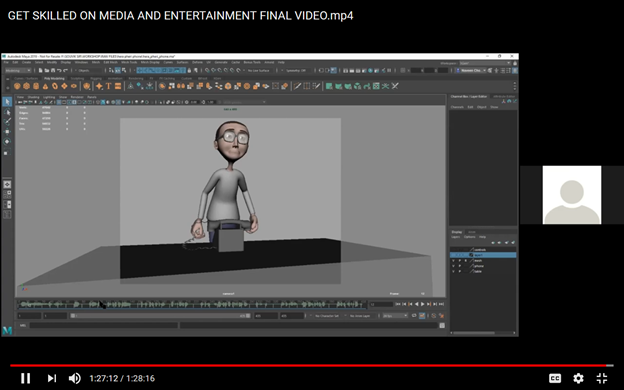Click the Maya time slider audio waveform
This screenshot has height=390, width=624.
click(191, 304)
